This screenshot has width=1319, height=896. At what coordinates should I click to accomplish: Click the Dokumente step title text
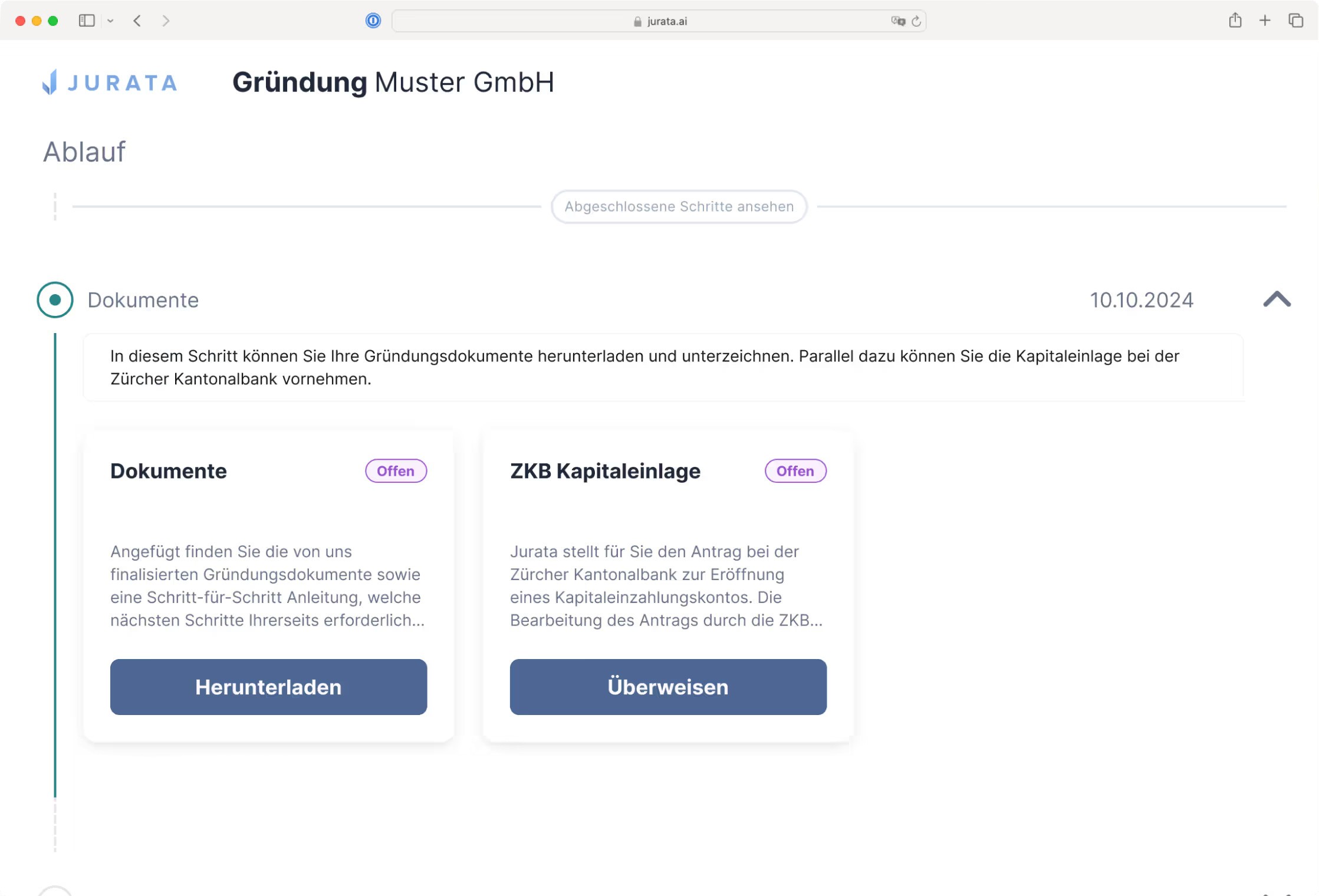tap(143, 300)
